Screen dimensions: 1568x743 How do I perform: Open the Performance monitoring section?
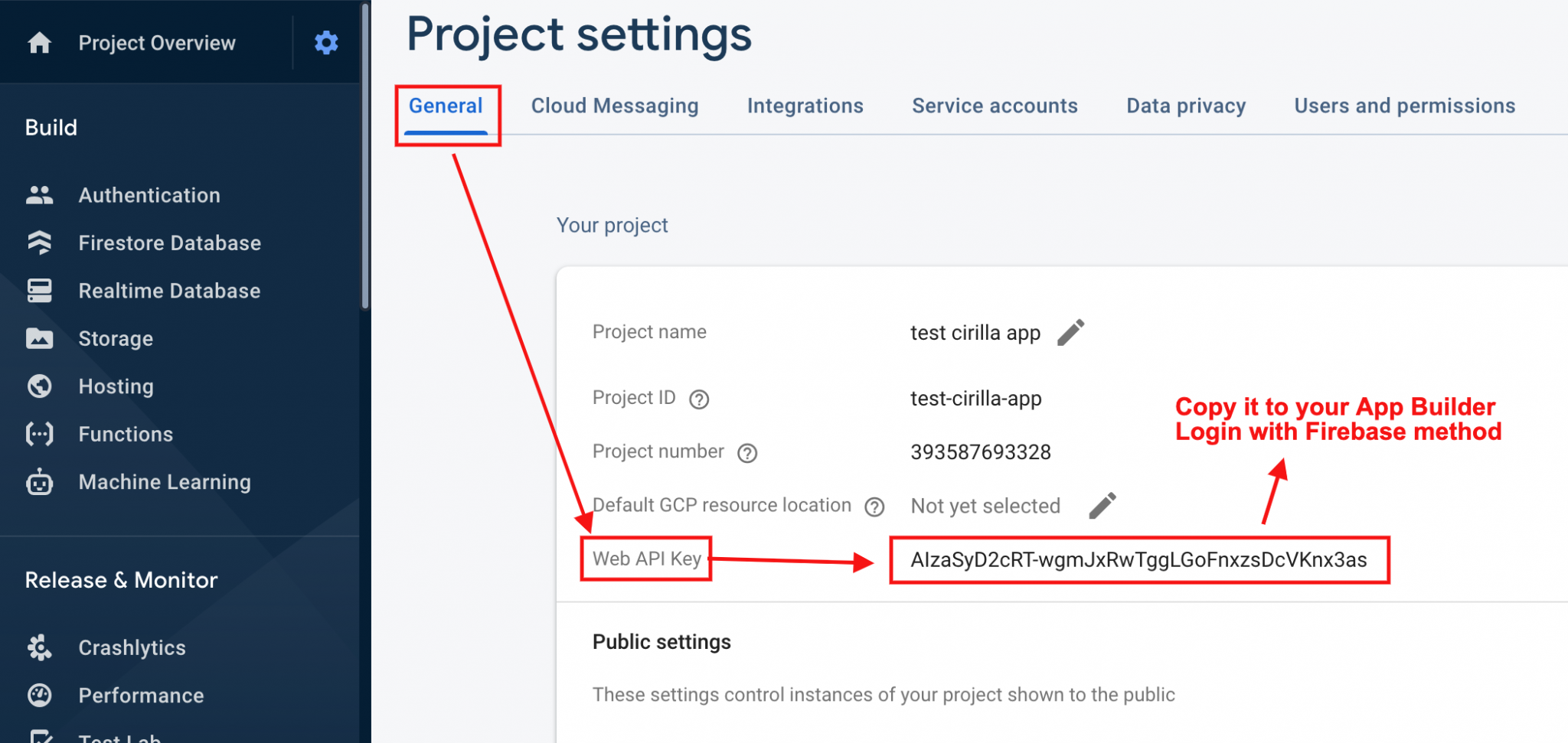(x=141, y=696)
